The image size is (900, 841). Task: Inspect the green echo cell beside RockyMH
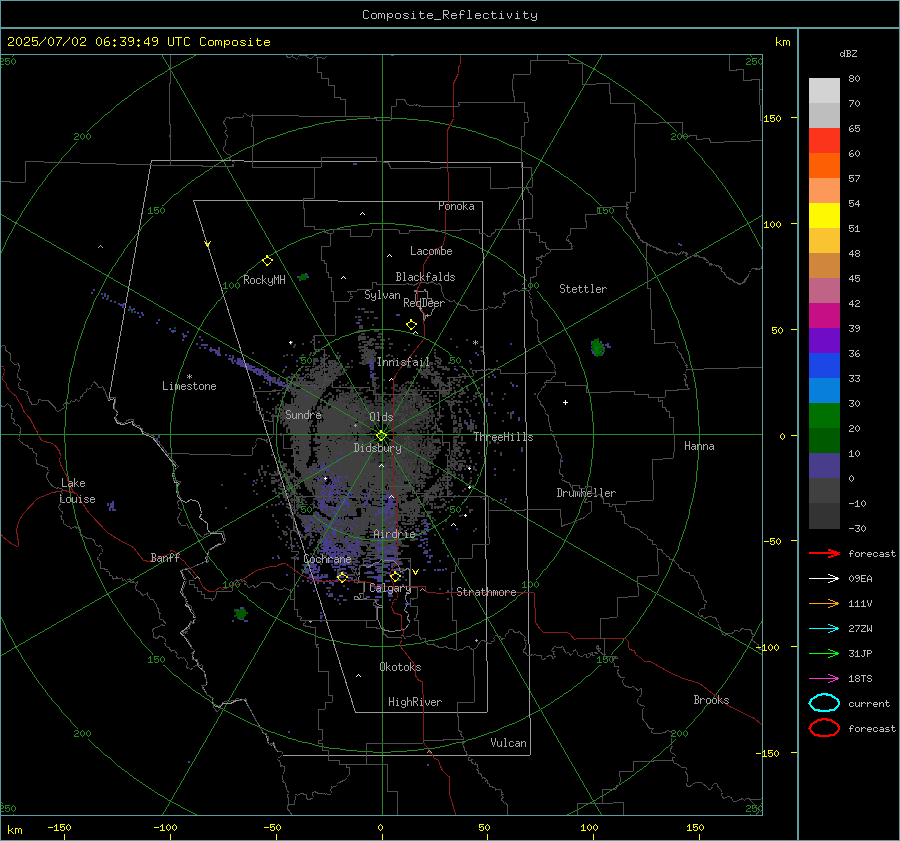(303, 277)
